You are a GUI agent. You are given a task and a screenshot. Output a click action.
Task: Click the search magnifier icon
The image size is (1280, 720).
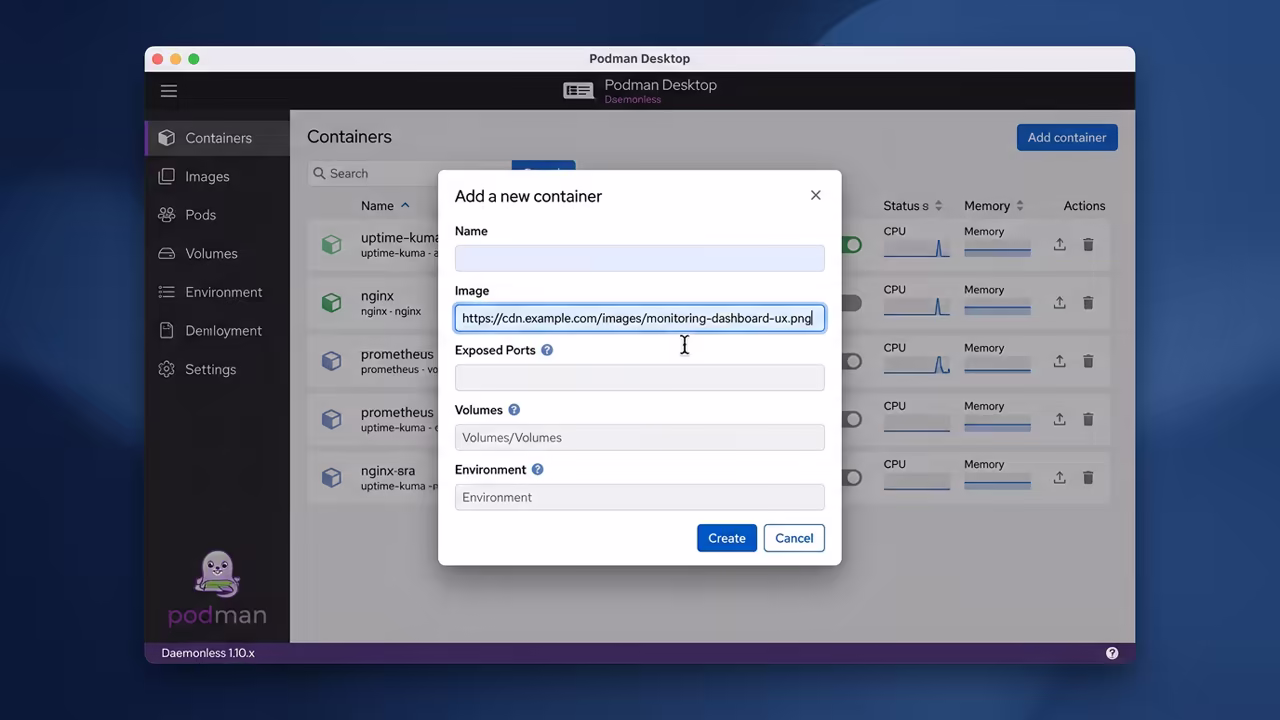[320, 173]
